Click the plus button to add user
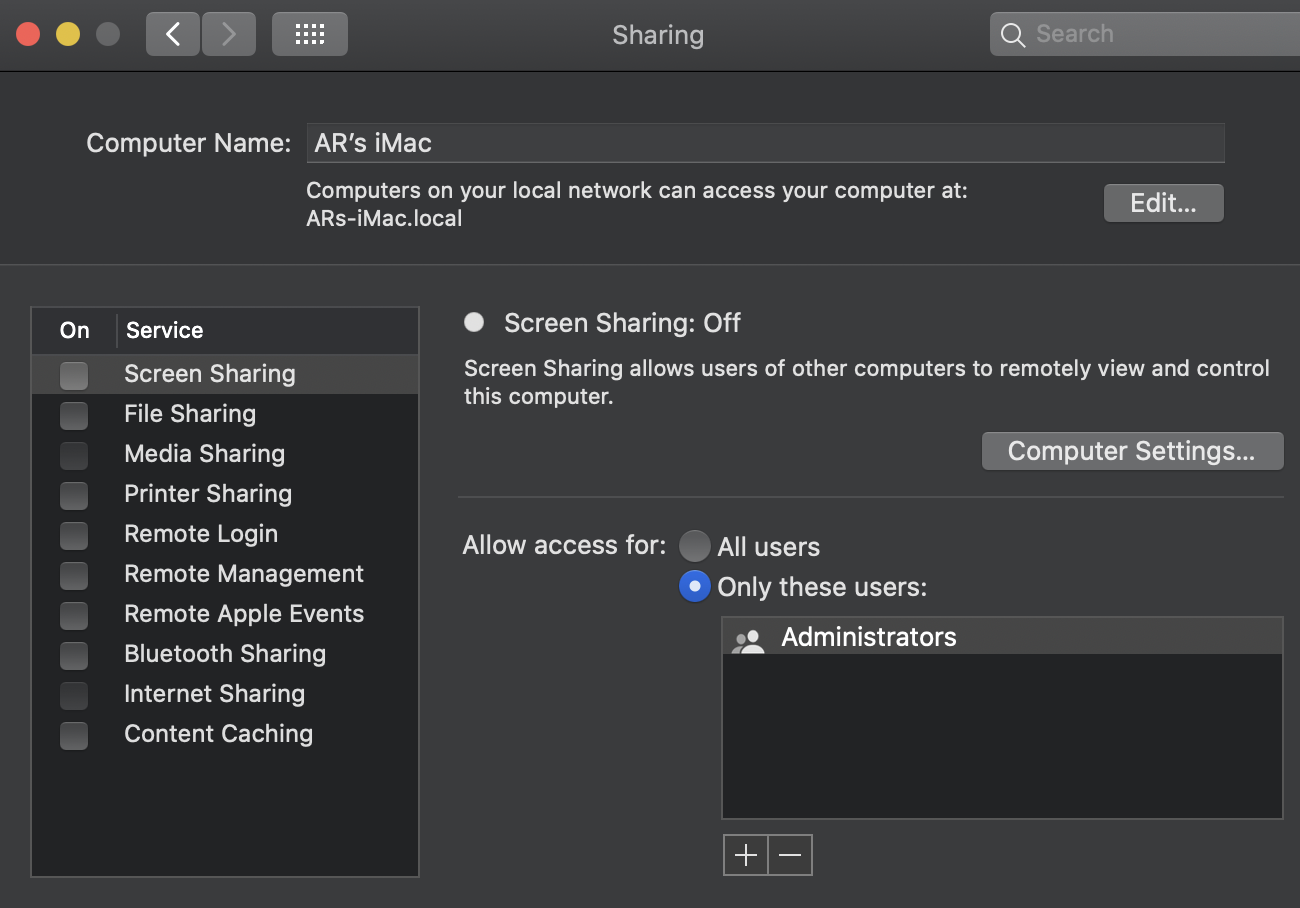Image resolution: width=1300 pixels, height=908 pixels. [746, 855]
